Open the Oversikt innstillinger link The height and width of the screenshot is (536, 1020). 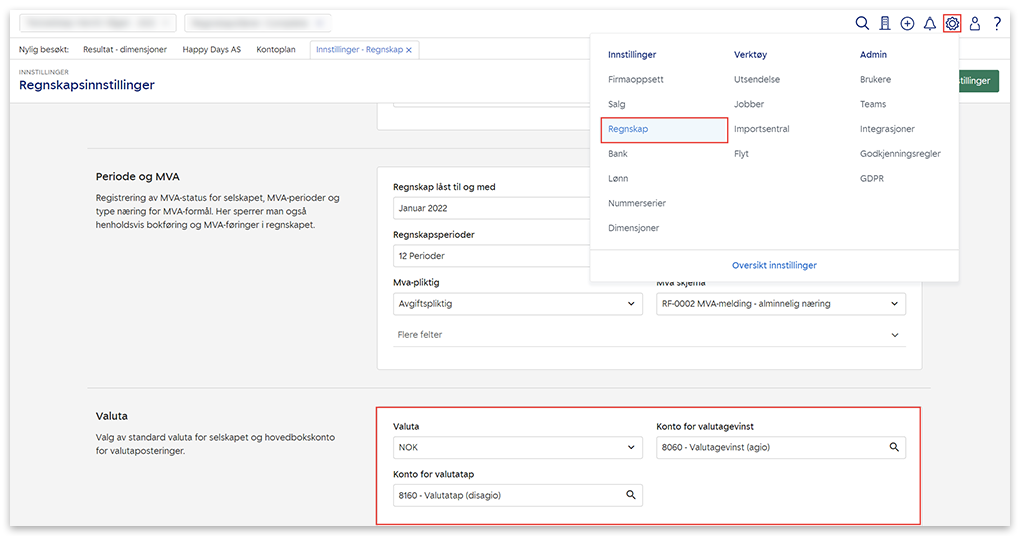[x=774, y=265]
